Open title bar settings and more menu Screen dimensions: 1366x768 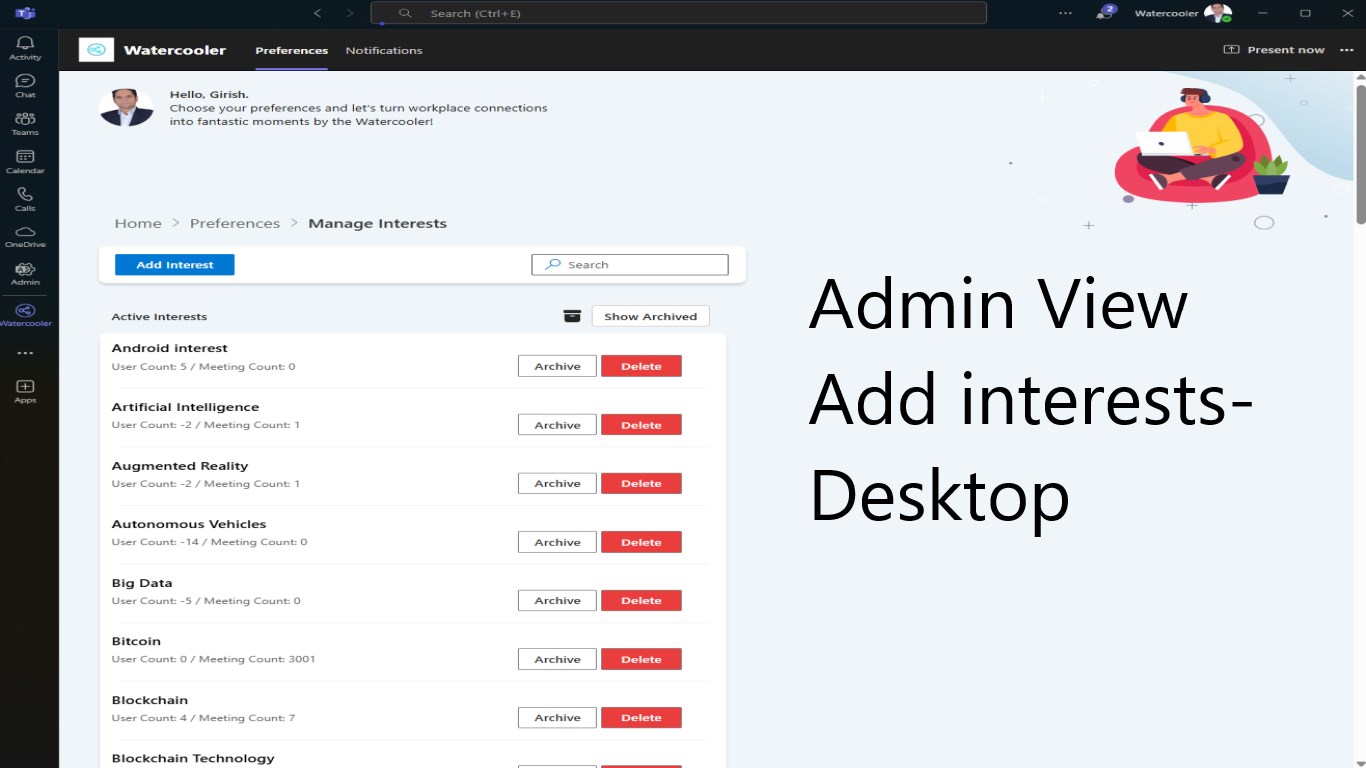(x=1065, y=13)
